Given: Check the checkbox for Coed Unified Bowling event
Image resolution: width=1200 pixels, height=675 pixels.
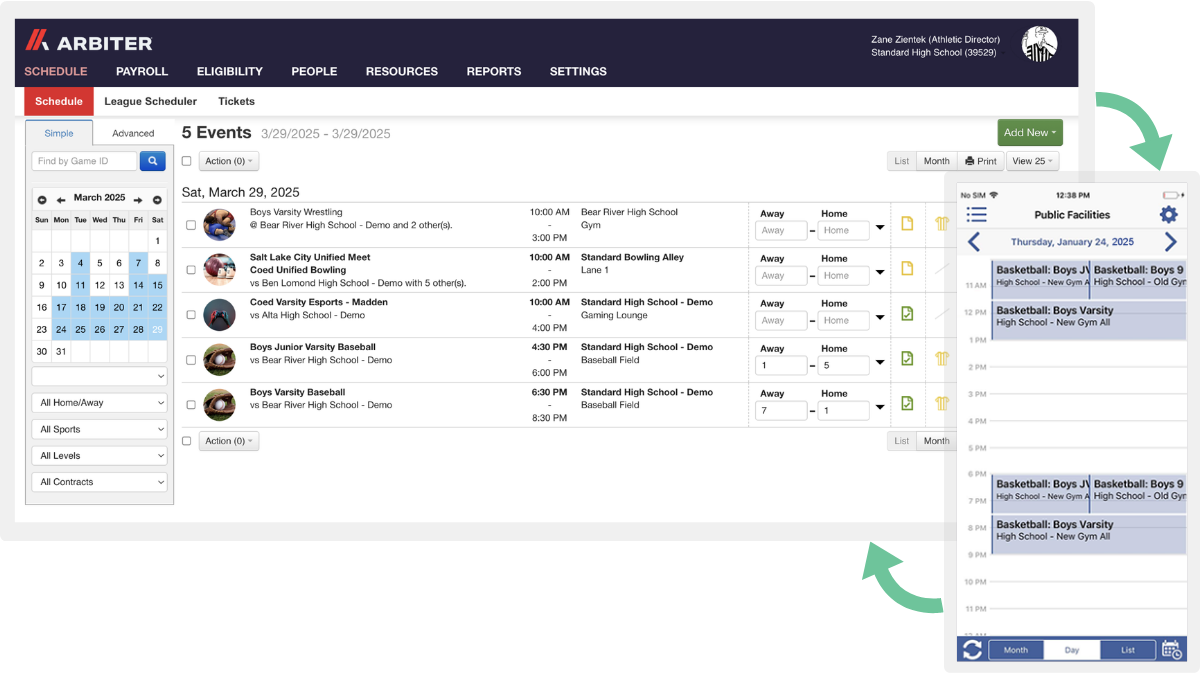Looking at the screenshot, I should (189, 269).
